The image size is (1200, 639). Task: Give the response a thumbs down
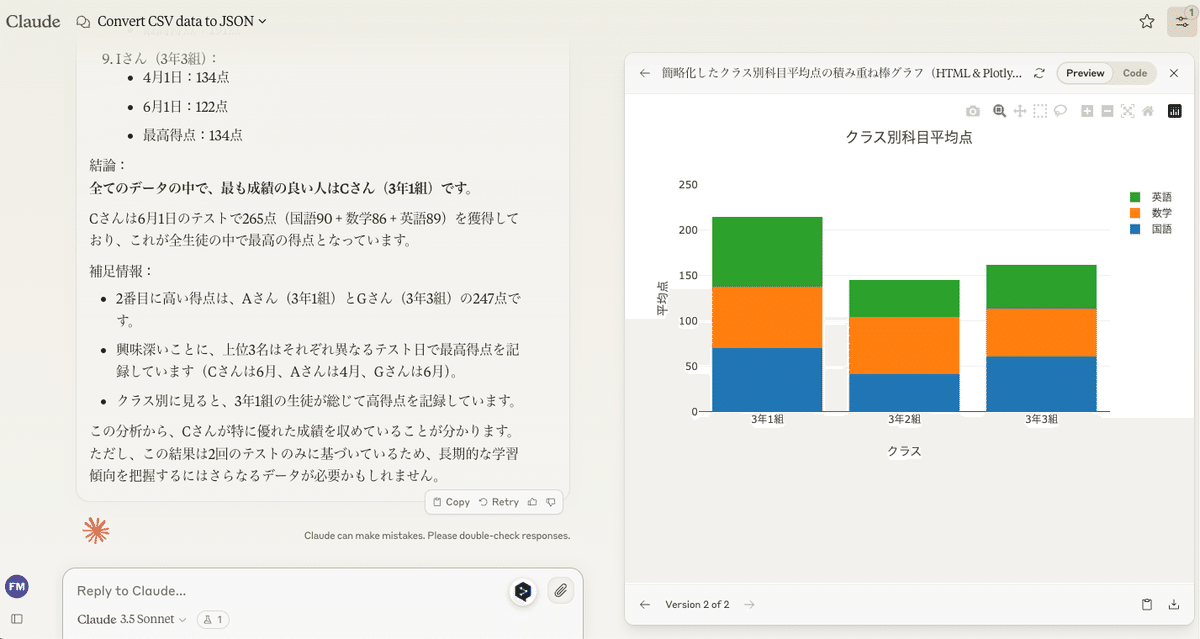(x=550, y=502)
